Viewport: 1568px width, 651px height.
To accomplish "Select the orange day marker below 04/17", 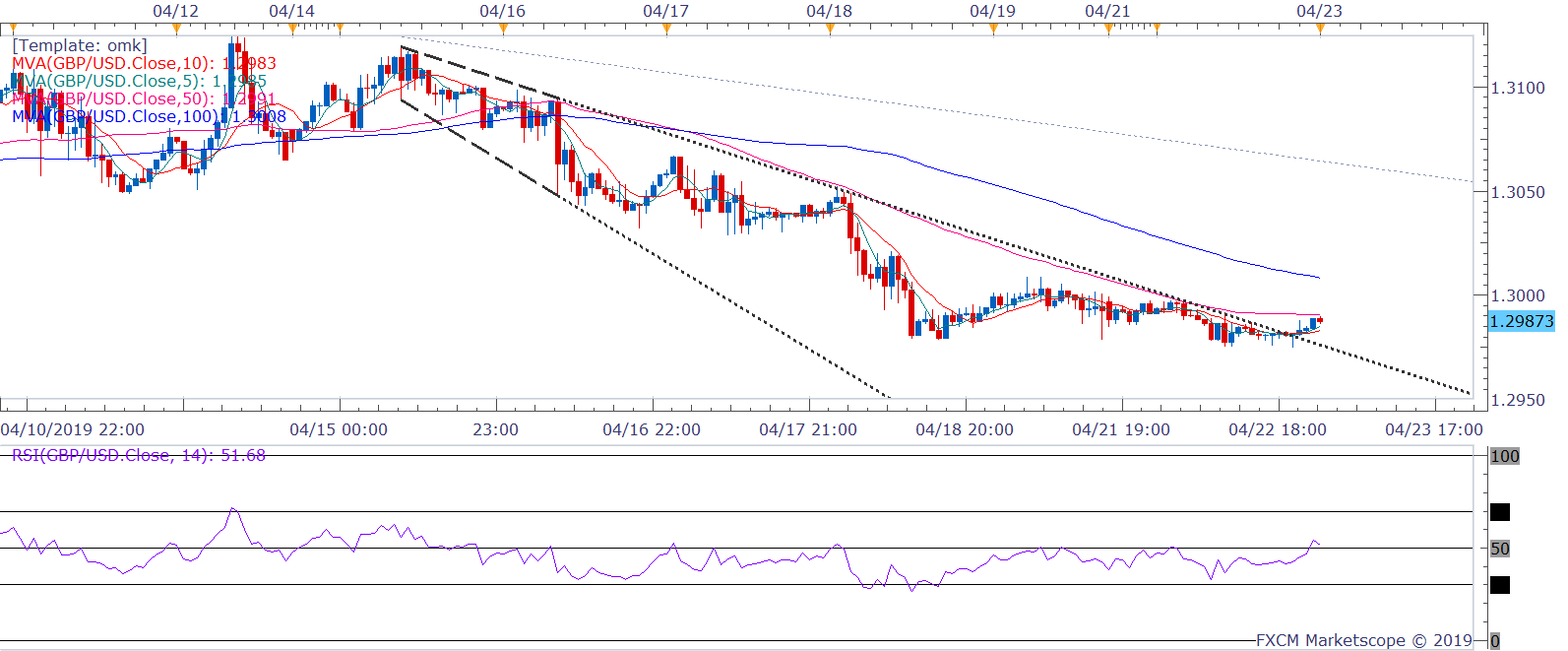I will click(x=666, y=29).
